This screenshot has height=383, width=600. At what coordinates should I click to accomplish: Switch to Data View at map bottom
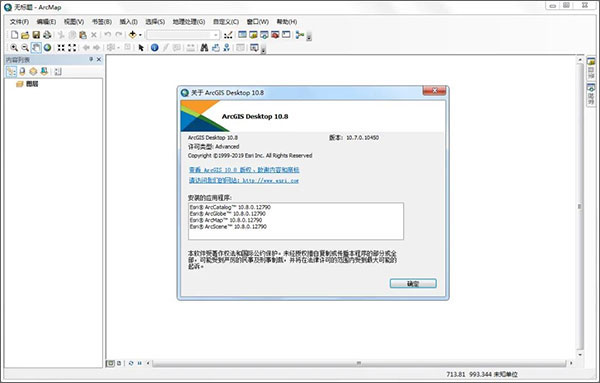coord(110,363)
